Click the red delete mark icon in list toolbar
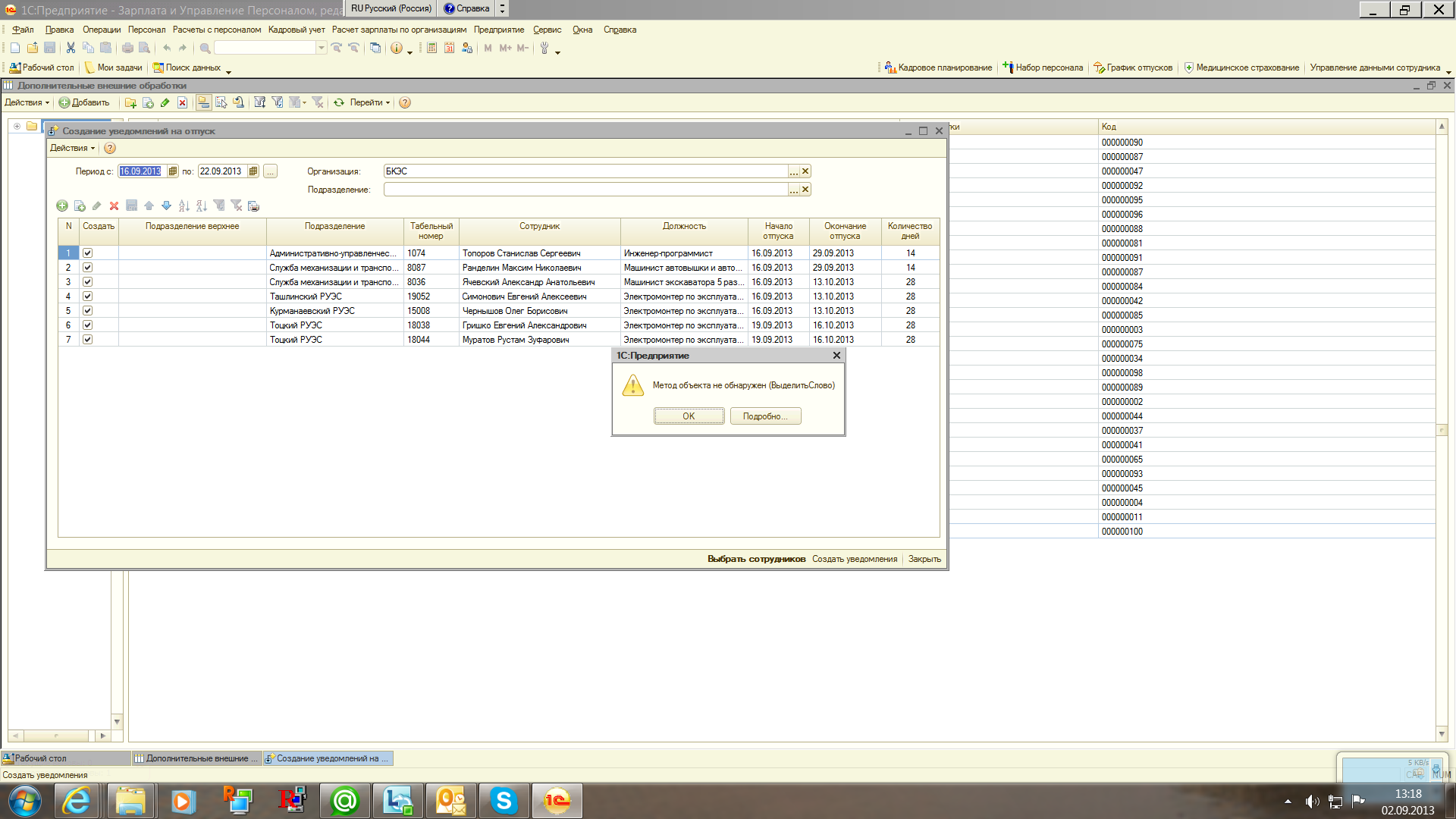This screenshot has height=819, width=1456. point(182,102)
